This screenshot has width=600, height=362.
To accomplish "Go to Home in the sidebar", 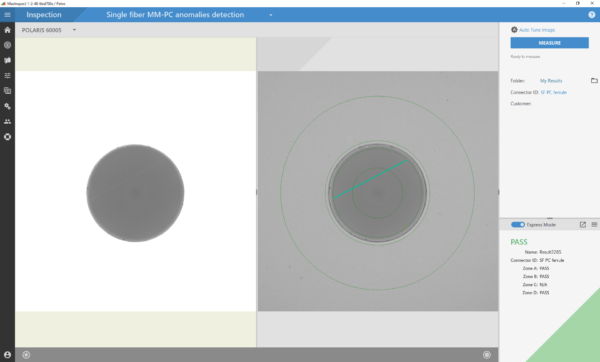I will pyautogui.click(x=7, y=30).
